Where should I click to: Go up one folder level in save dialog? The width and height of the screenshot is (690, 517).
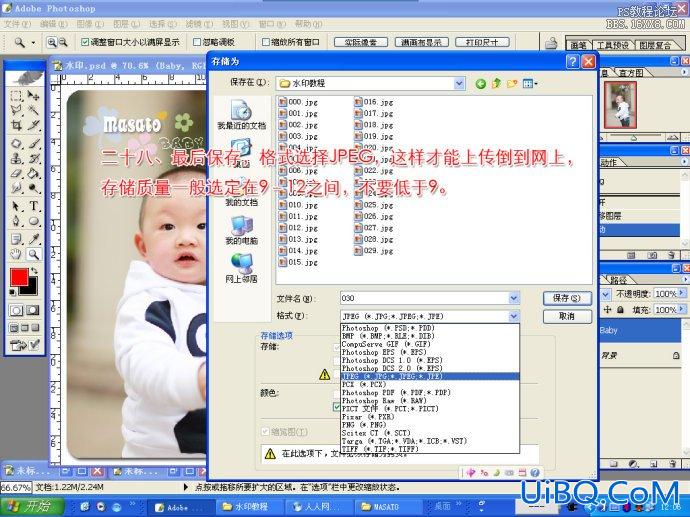(x=496, y=83)
